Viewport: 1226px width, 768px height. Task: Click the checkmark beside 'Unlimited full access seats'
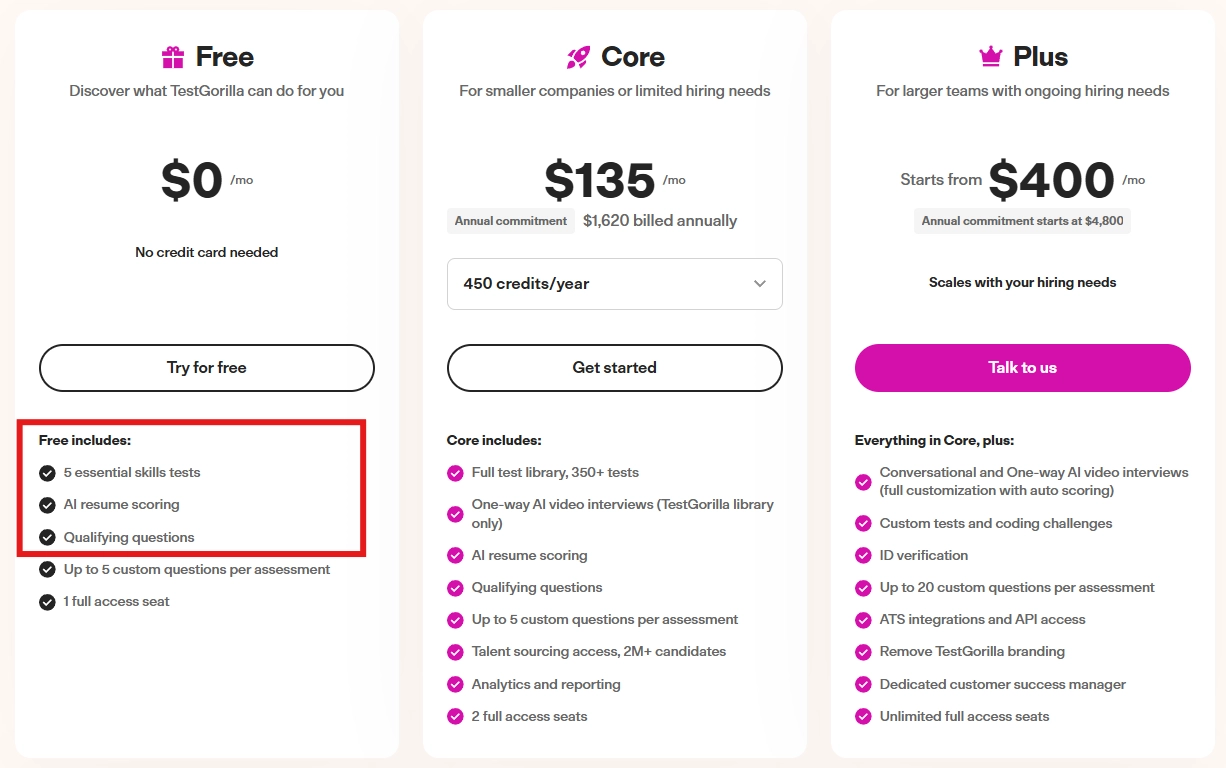pos(864,716)
